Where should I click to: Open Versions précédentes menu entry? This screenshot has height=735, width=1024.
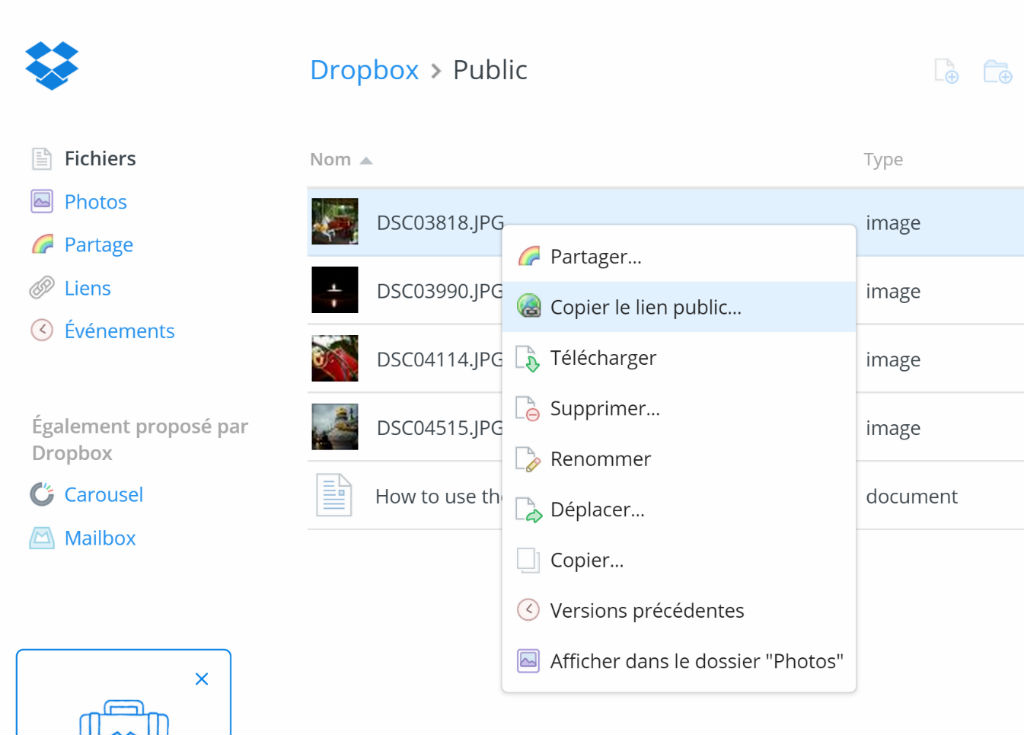click(679, 610)
